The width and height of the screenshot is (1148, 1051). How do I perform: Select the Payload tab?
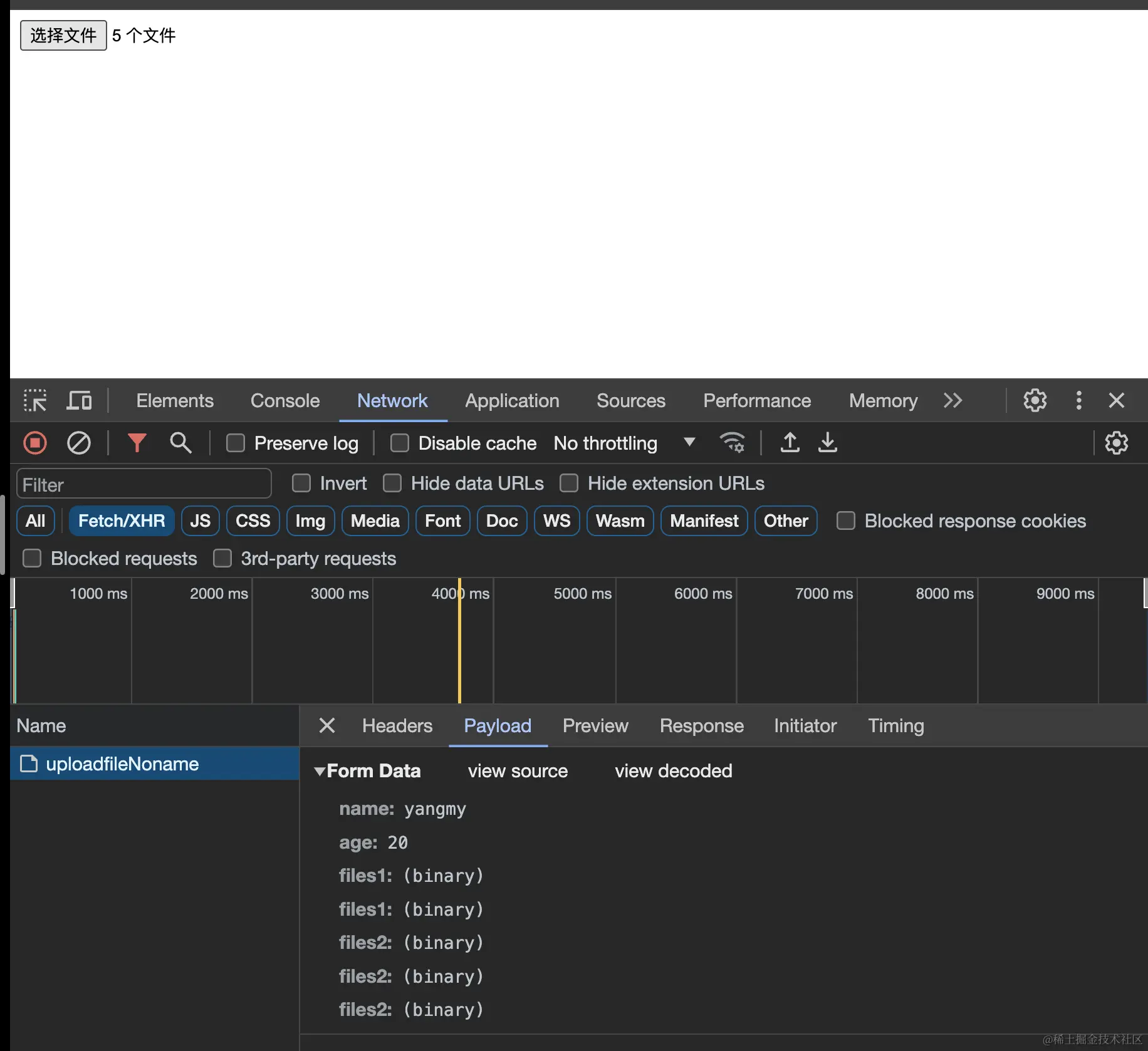pos(498,725)
